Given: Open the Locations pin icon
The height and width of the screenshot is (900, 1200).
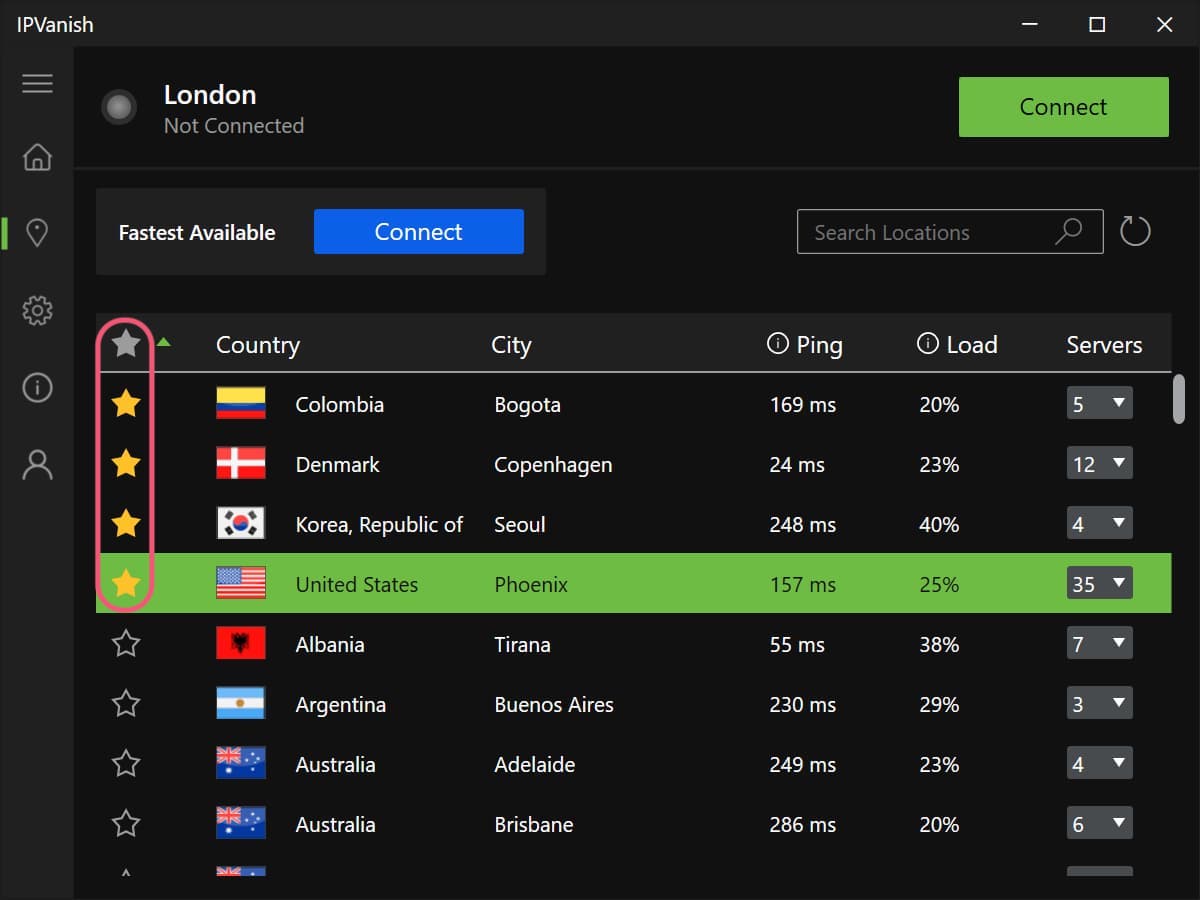Looking at the screenshot, I should coord(37,233).
